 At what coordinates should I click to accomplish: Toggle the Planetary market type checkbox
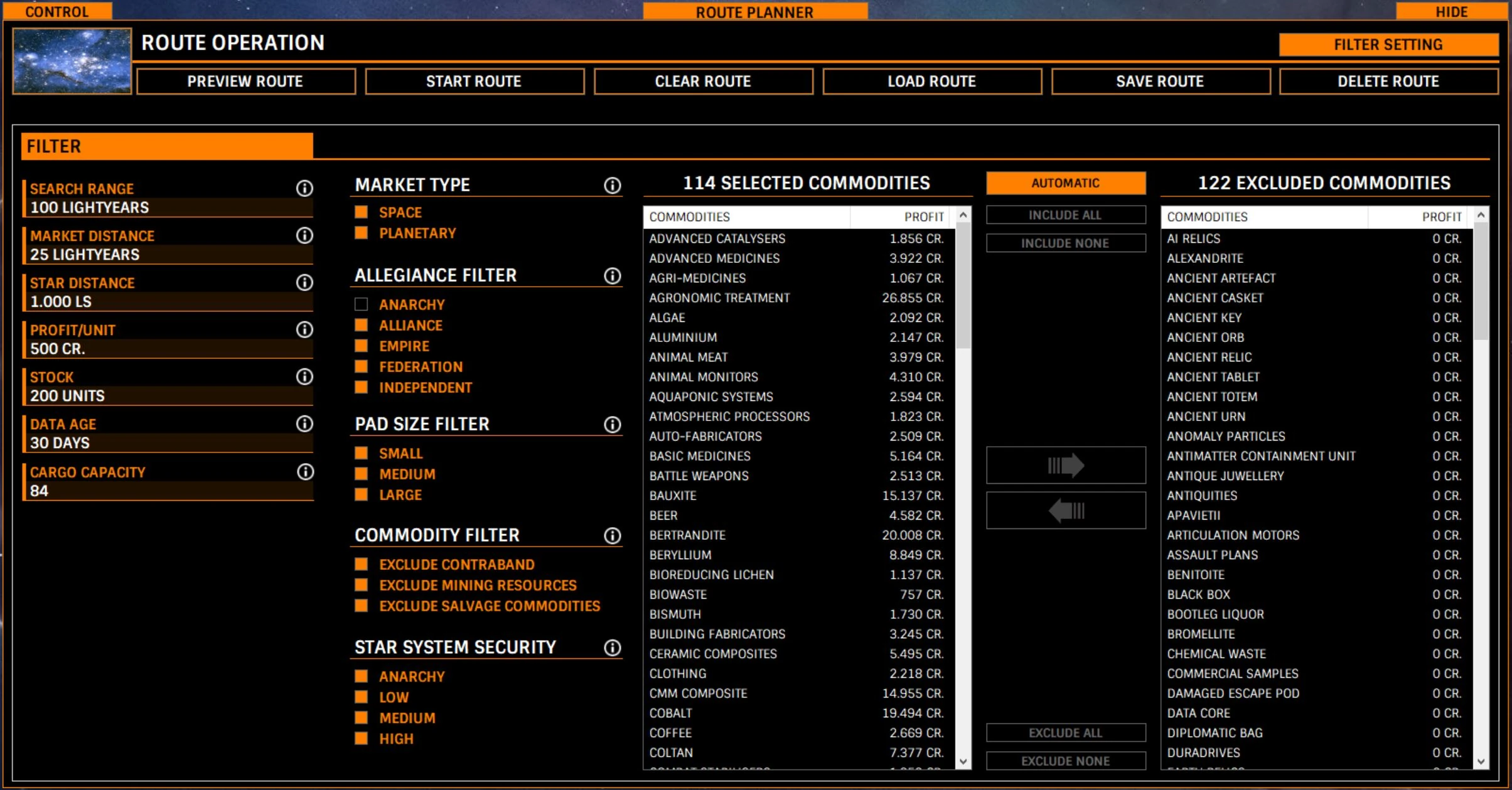point(361,233)
